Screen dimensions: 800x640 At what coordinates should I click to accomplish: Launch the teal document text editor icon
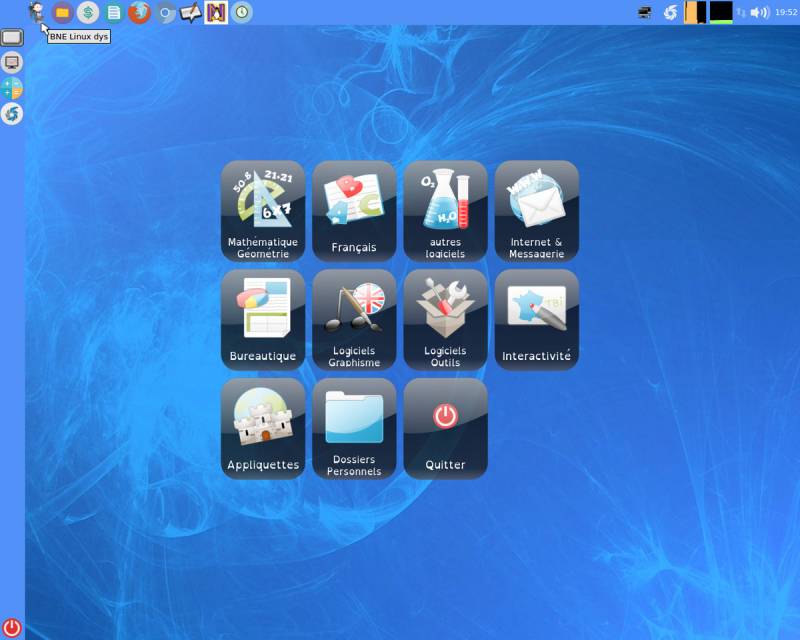click(x=114, y=12)
